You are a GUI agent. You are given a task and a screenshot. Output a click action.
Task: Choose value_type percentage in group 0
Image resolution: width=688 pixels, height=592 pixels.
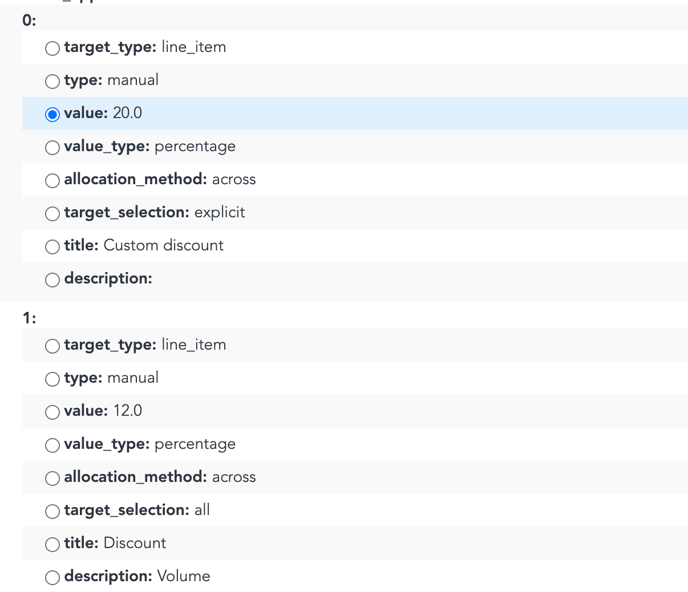coord(52,147)
